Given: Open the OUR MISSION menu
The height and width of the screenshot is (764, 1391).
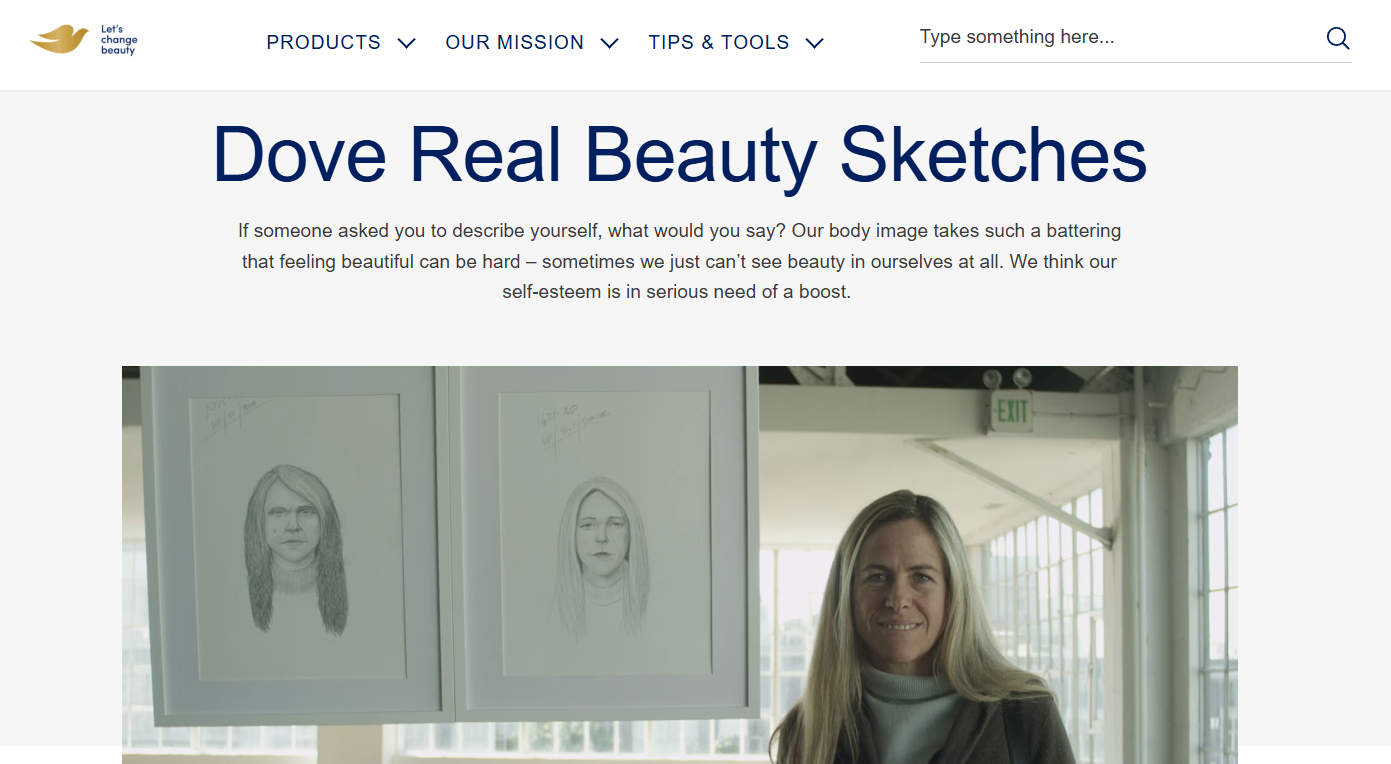Looking at the screenshot, I should coord(515,42).
